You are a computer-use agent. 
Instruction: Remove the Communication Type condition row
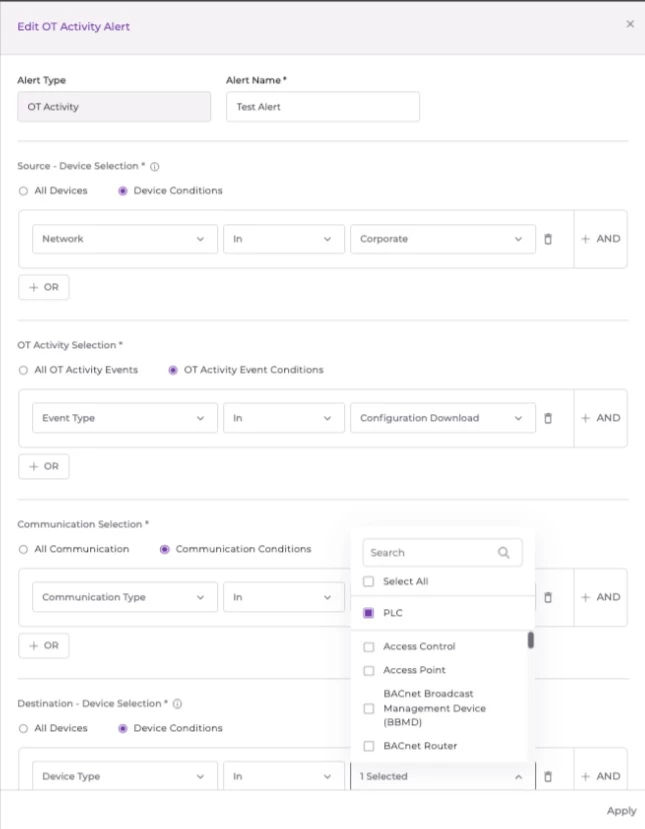click(x=547, y=597)
